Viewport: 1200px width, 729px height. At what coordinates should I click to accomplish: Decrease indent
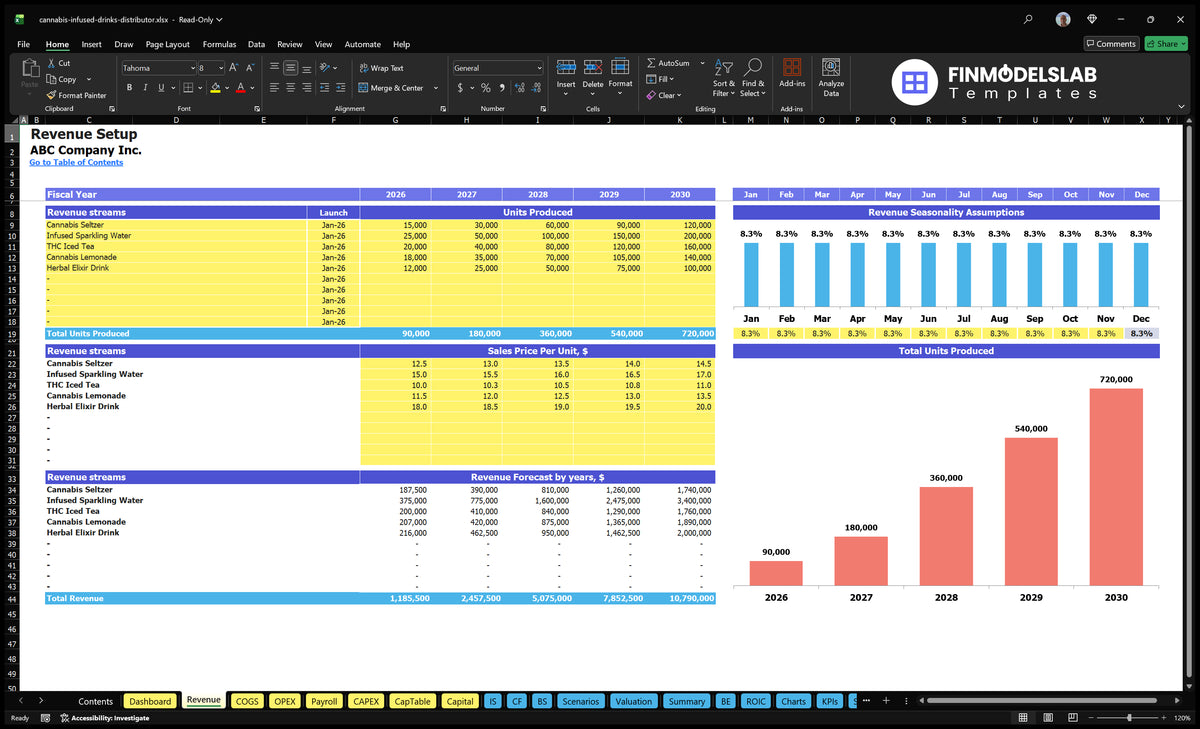[325, 88]
